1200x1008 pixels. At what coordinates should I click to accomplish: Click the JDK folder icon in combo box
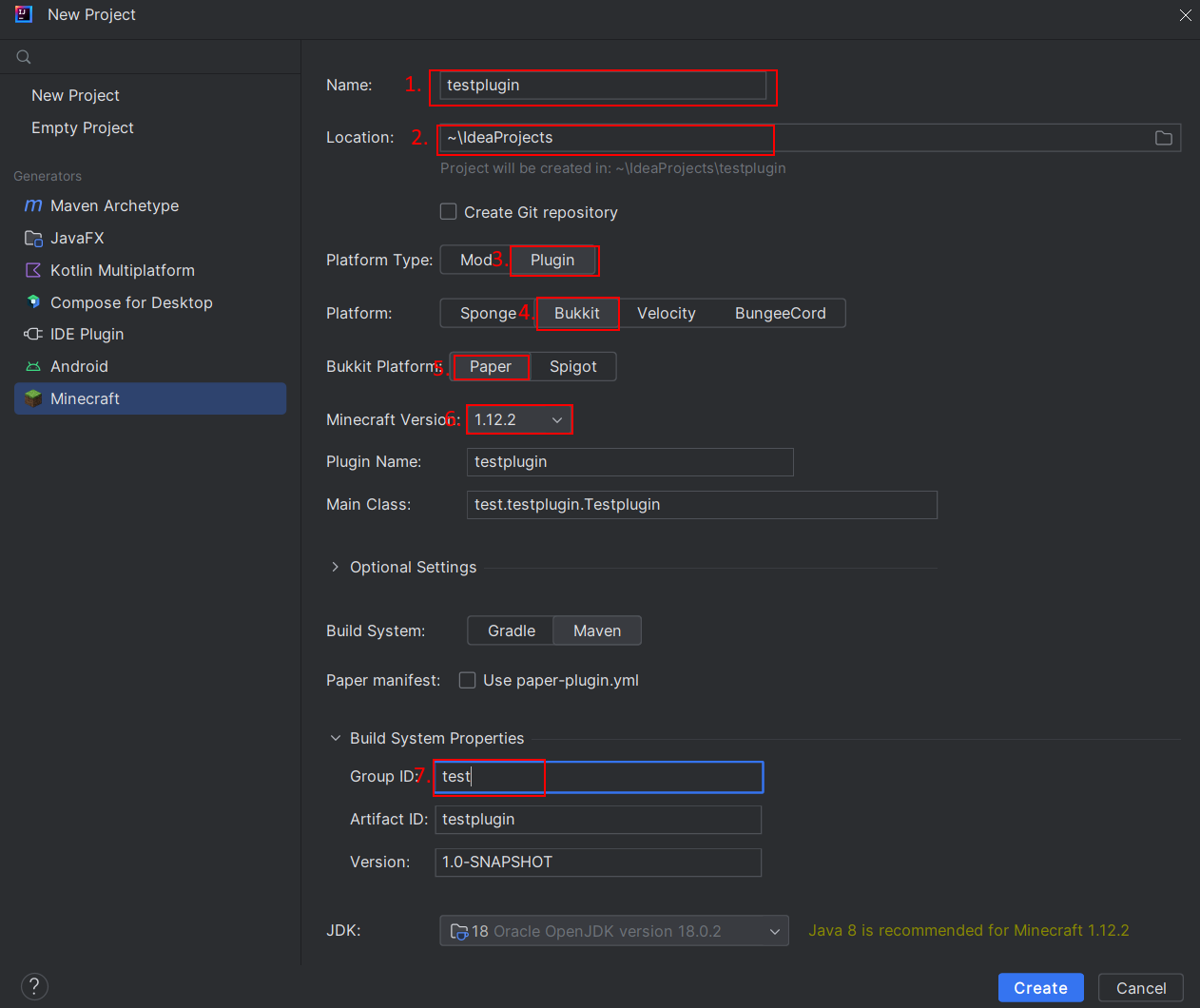[459, 931]
